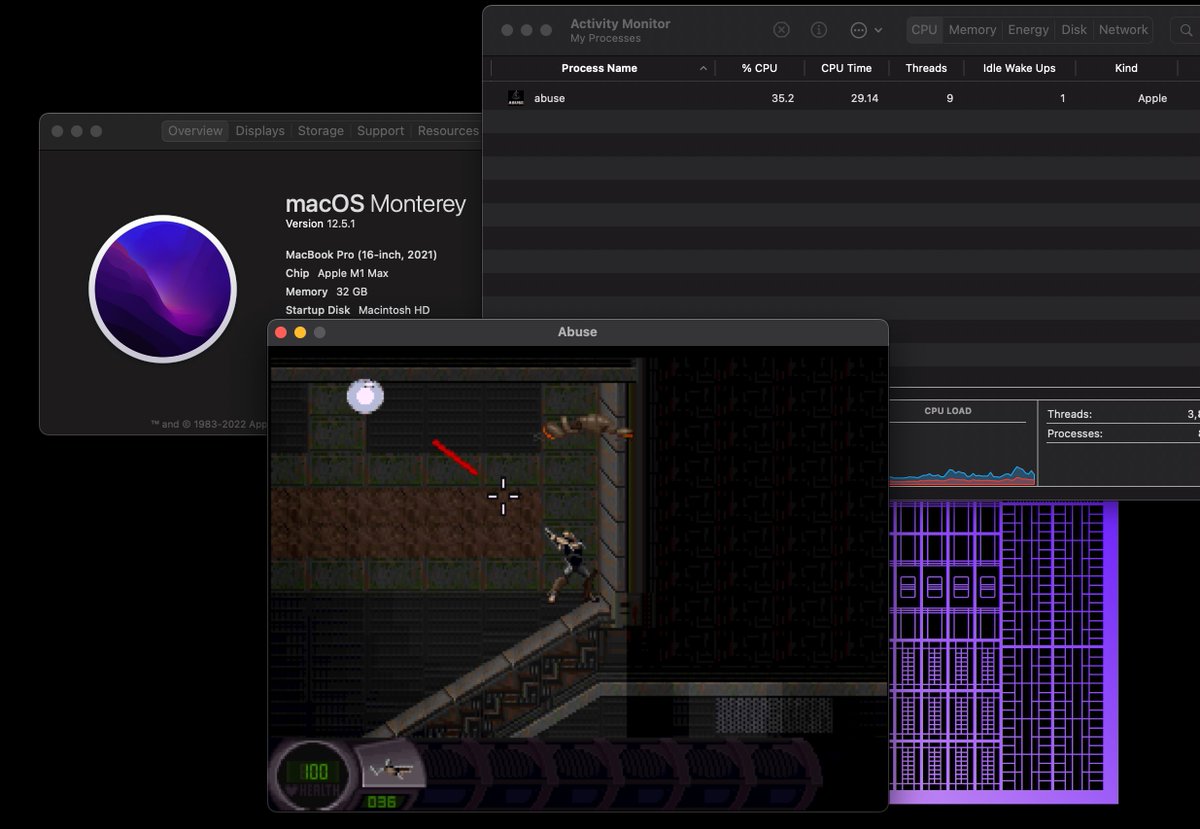
Task: Select the Overview tab in About This Mac
Action: (195, 131)
